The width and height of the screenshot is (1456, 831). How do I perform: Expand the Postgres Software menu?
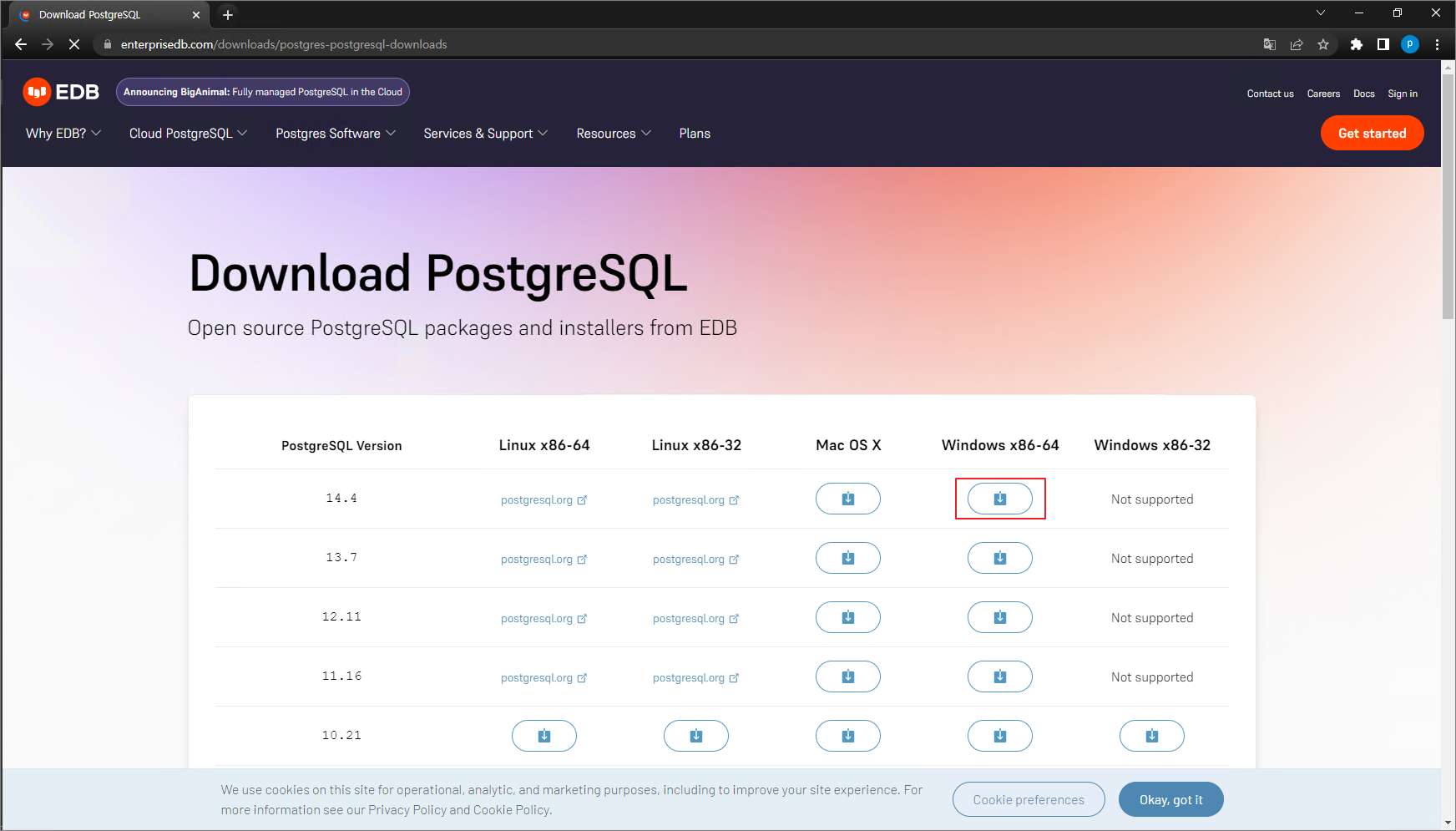click(336, 134)
